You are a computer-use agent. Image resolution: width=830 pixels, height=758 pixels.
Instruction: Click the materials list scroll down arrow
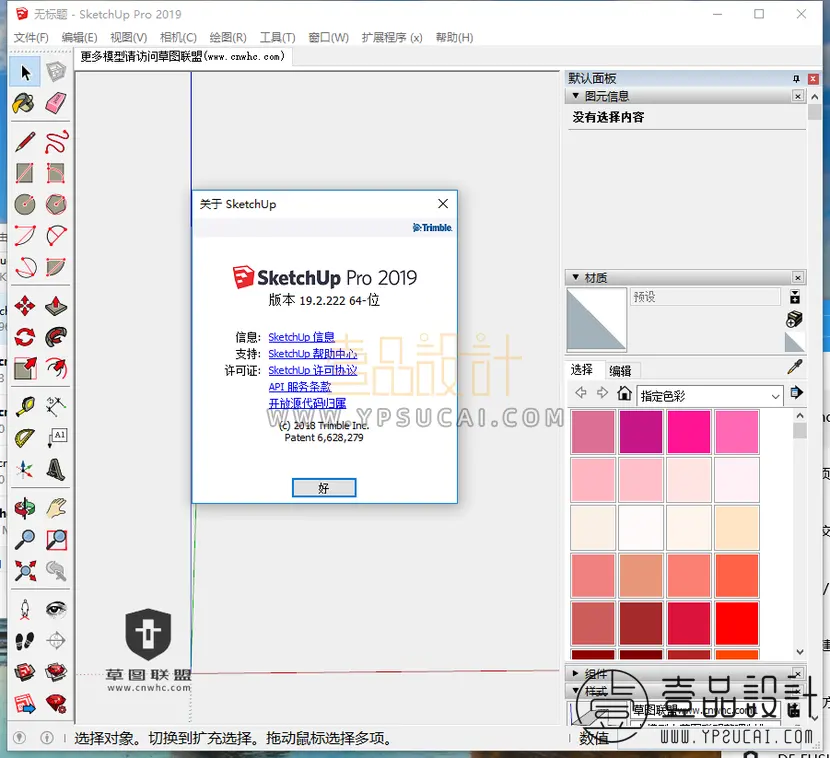800,652
